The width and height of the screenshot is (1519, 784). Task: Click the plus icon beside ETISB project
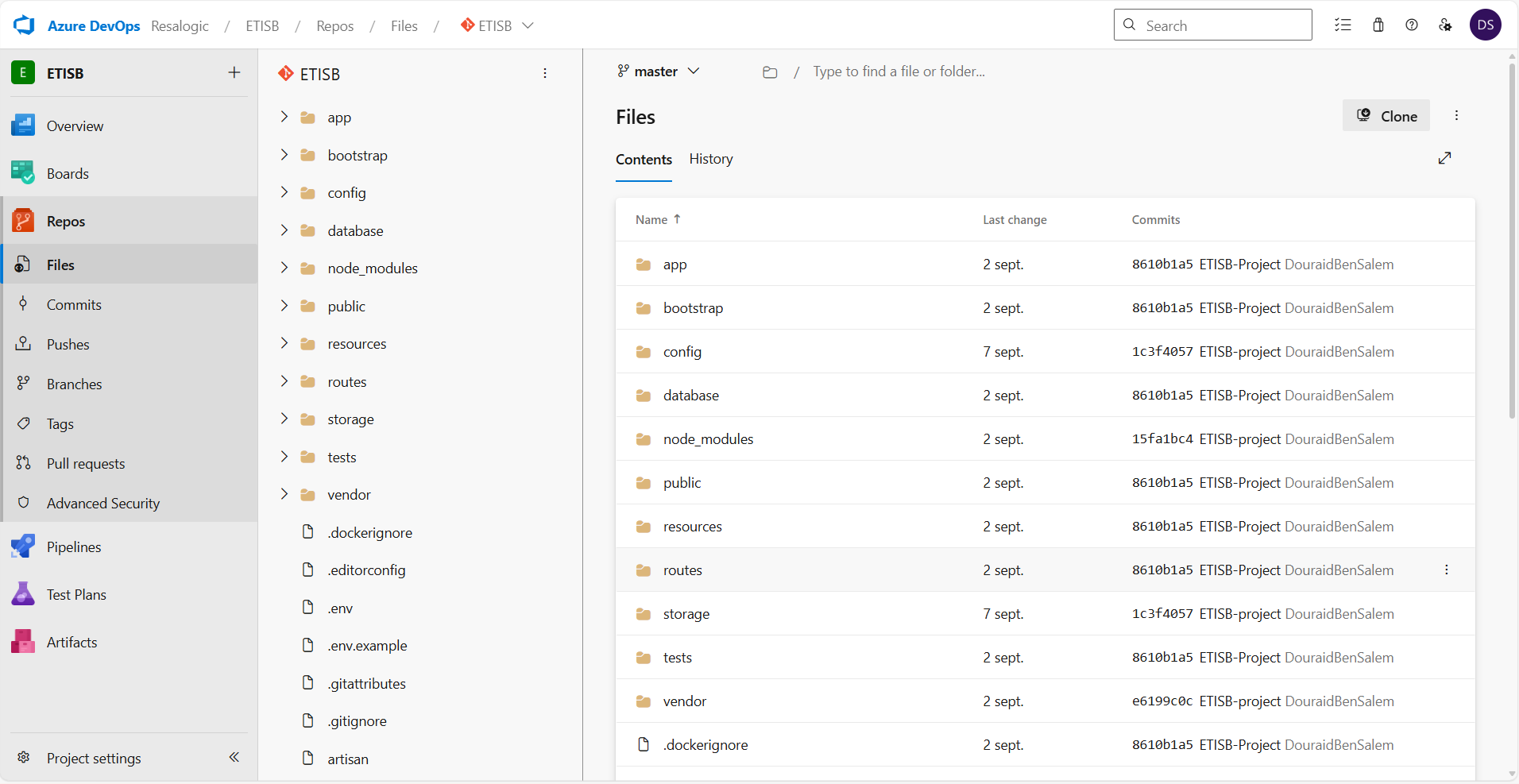[234, 72]
